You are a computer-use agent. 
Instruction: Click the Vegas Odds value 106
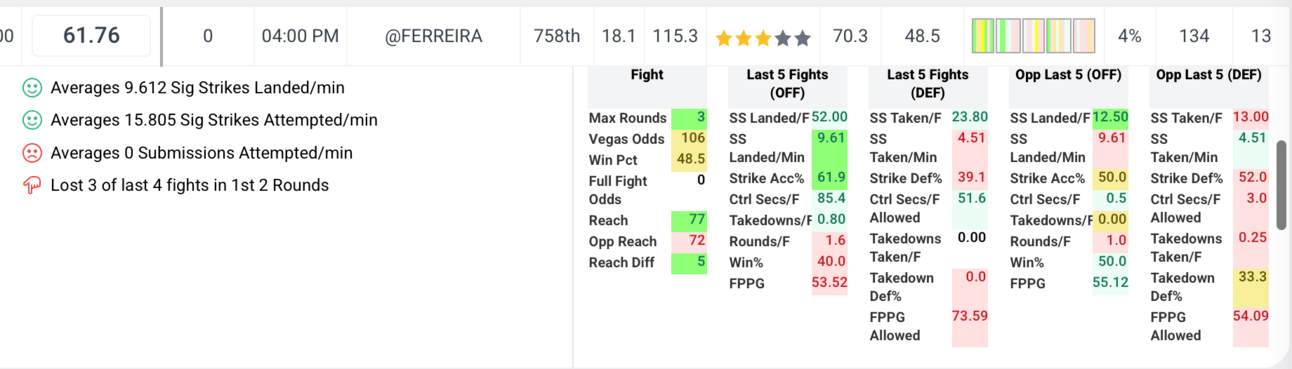pyautogui.click(x=689, y=139)
